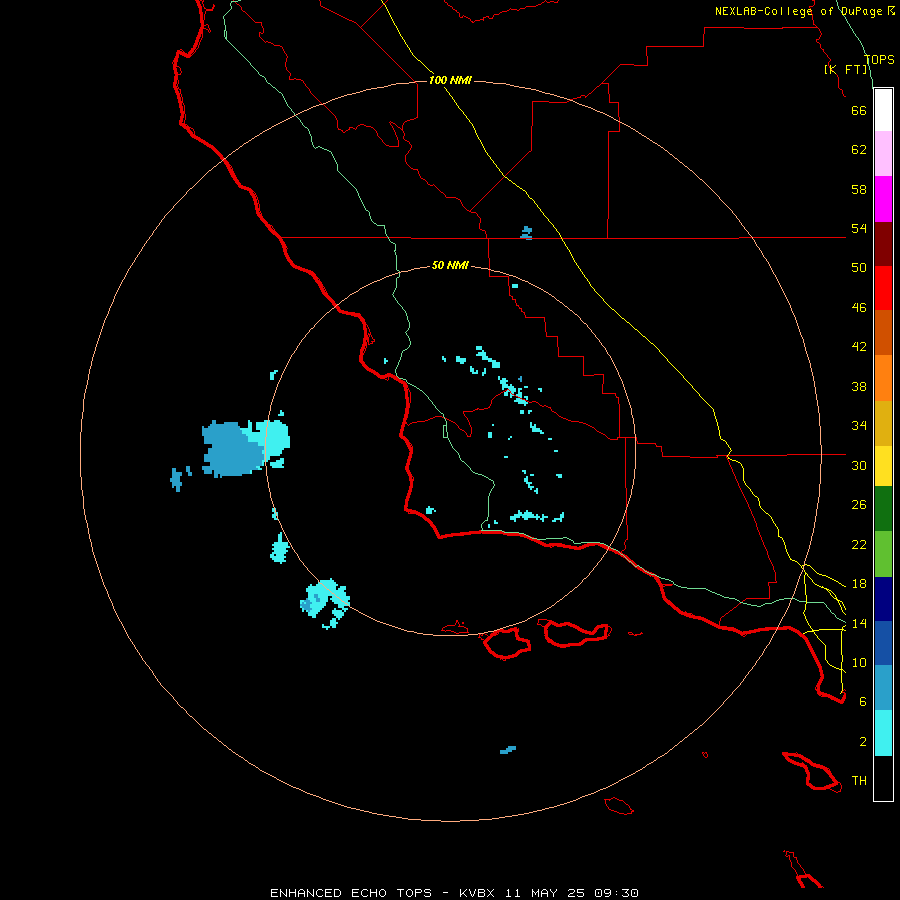Viewport: 900px width, 900px height.
Task: Click the TOPS legend title
Action: pos(879,60)
